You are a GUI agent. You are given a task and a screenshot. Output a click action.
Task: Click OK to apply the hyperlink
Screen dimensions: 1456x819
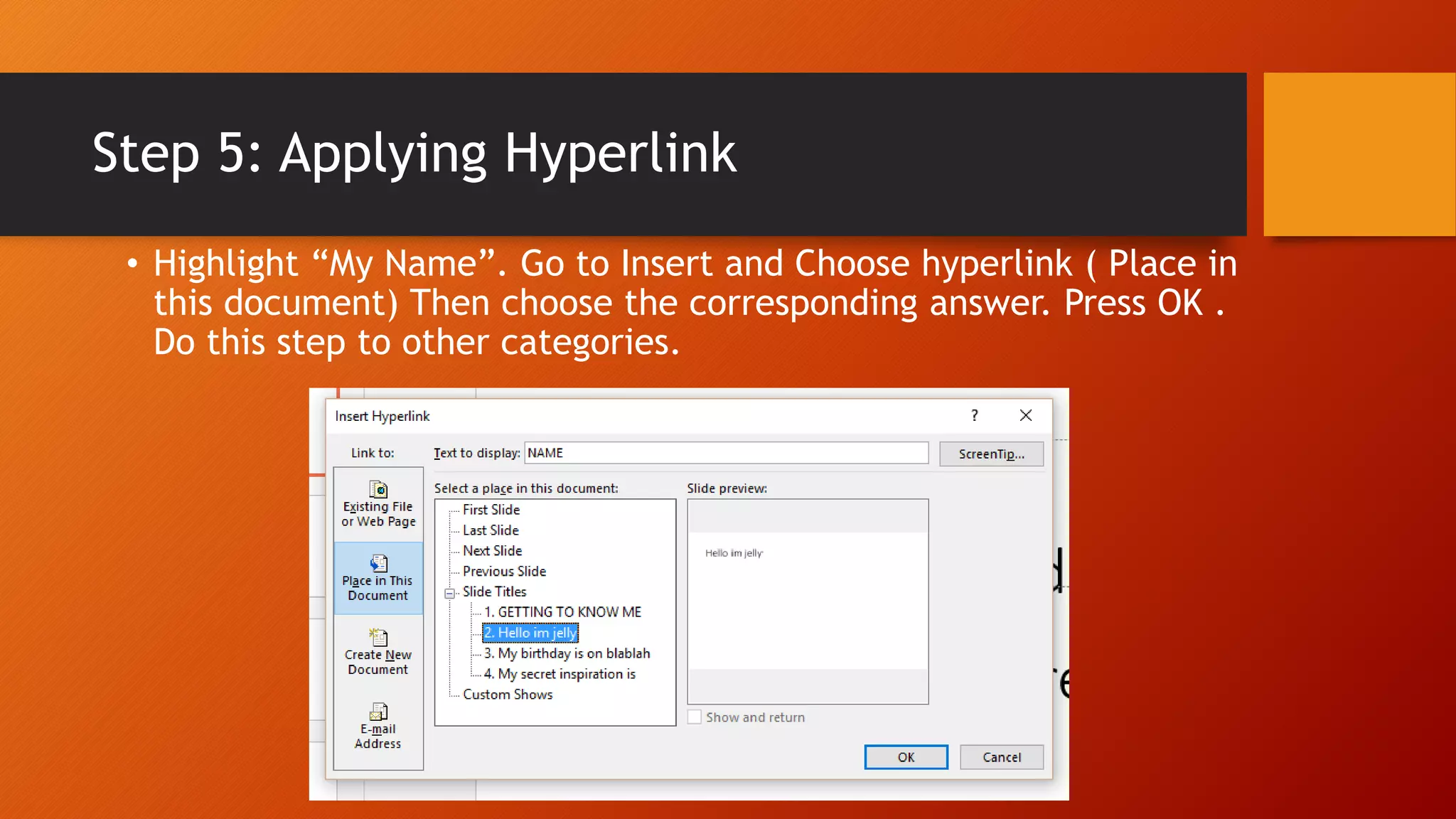[906, 757]
